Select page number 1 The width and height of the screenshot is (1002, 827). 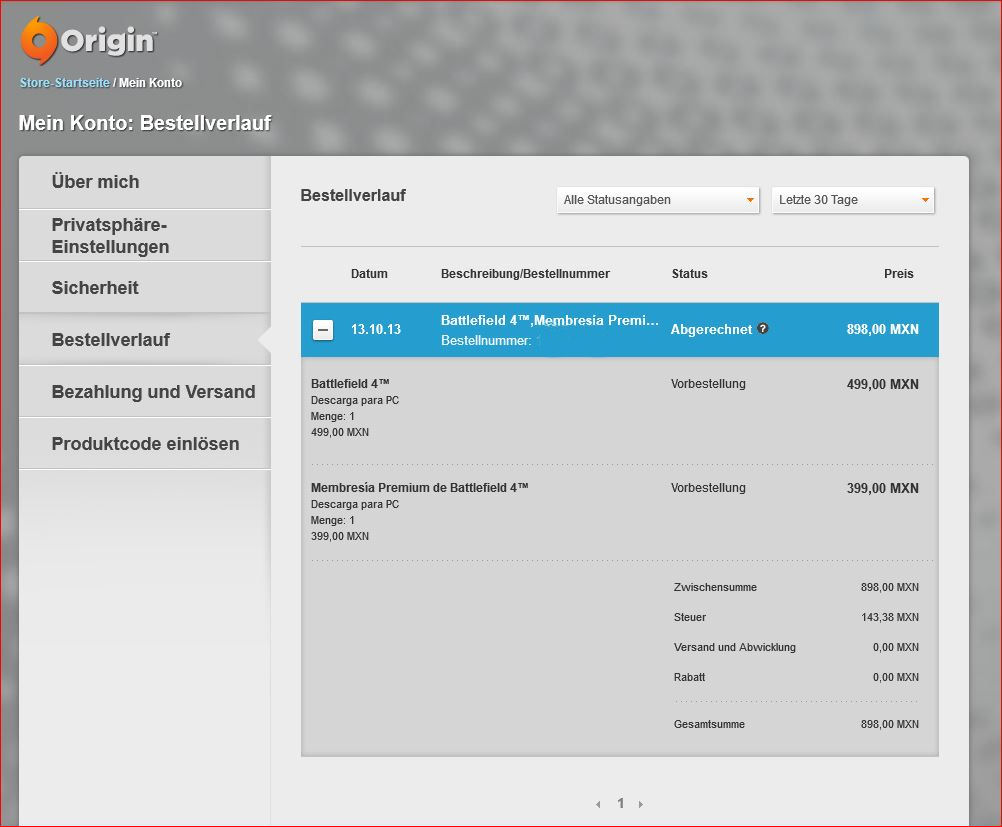tap(620, 803)
